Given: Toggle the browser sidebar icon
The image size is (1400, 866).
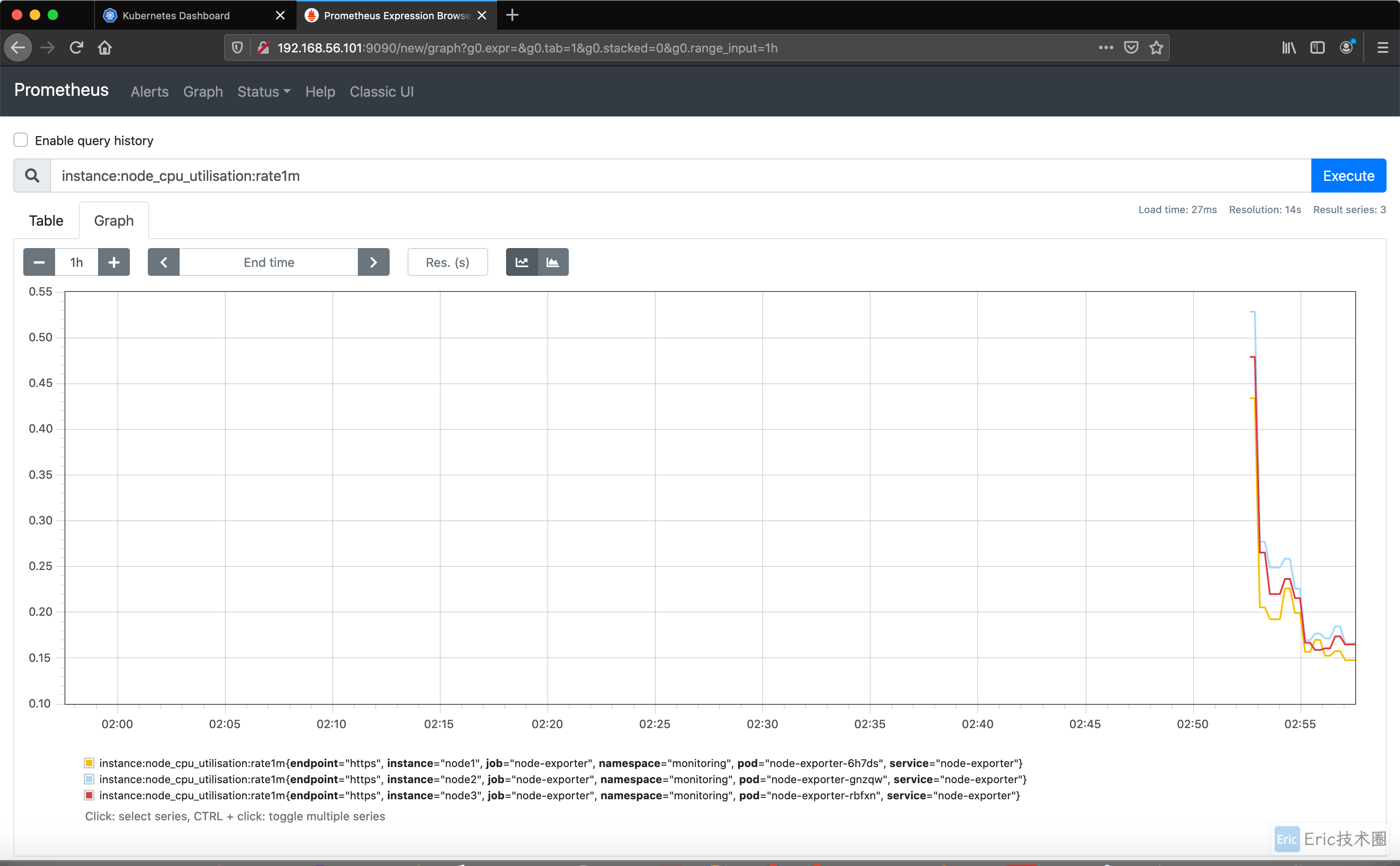Looking at the screenshot, I should point(1318,47).
